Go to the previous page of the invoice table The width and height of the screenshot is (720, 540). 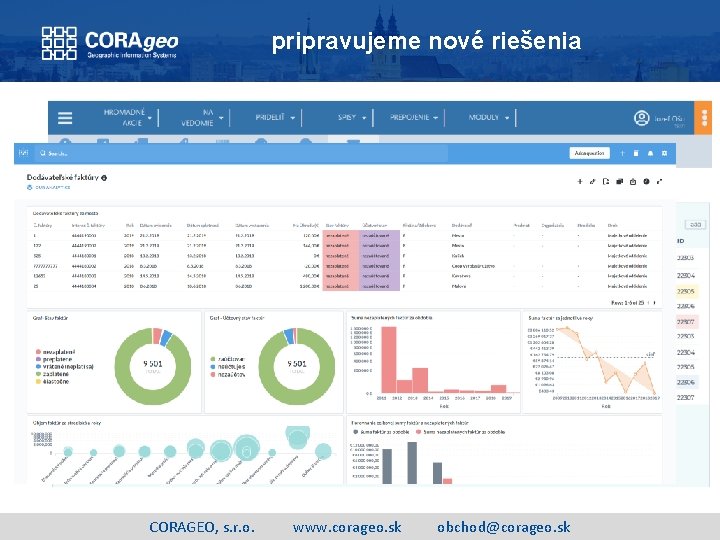[x=648, y=303]
